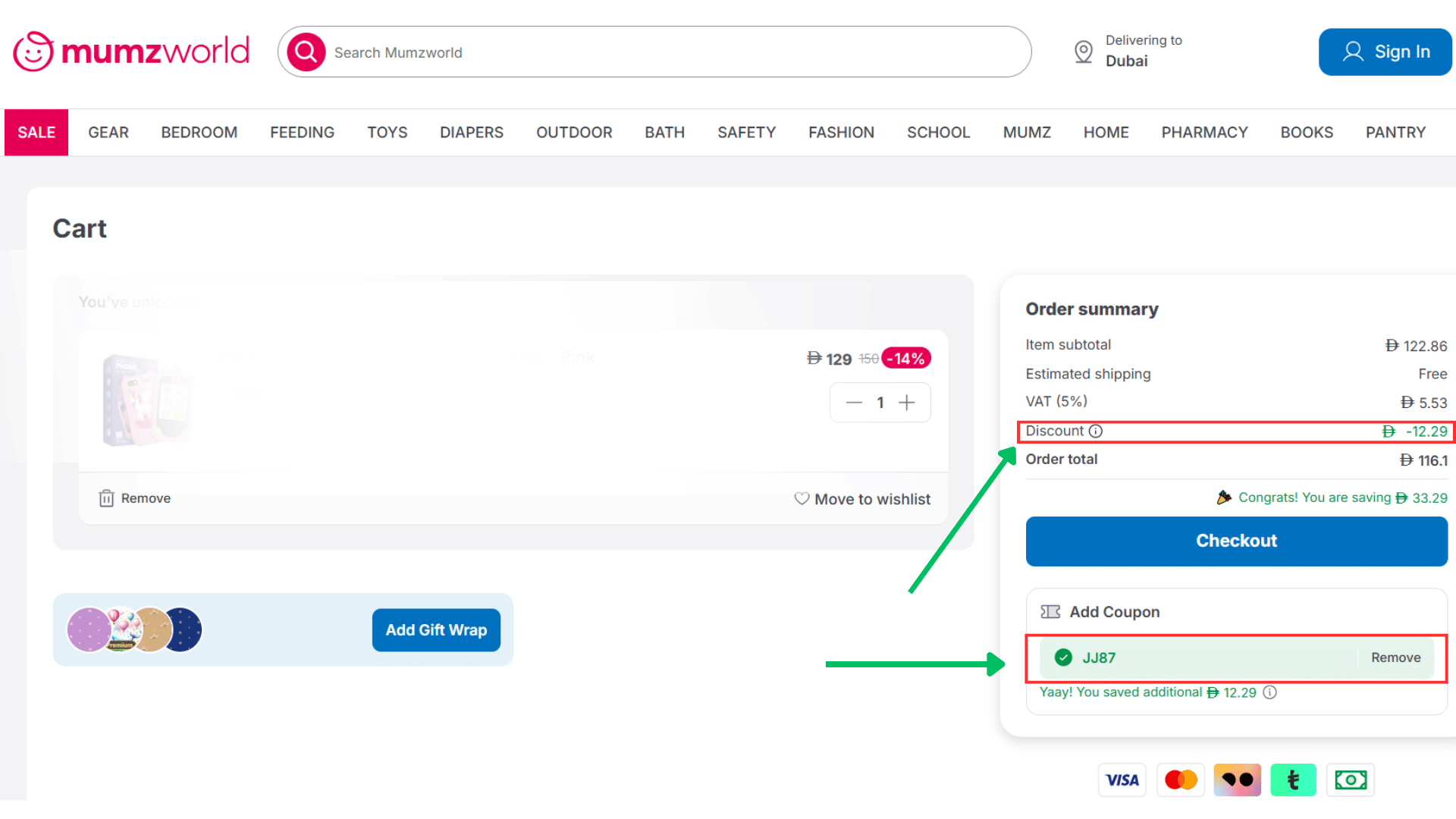Click the delivery location pin icon
The height and width of the screenshot is (819, 1456).
pyautogui.click(x=1084, y=52)
